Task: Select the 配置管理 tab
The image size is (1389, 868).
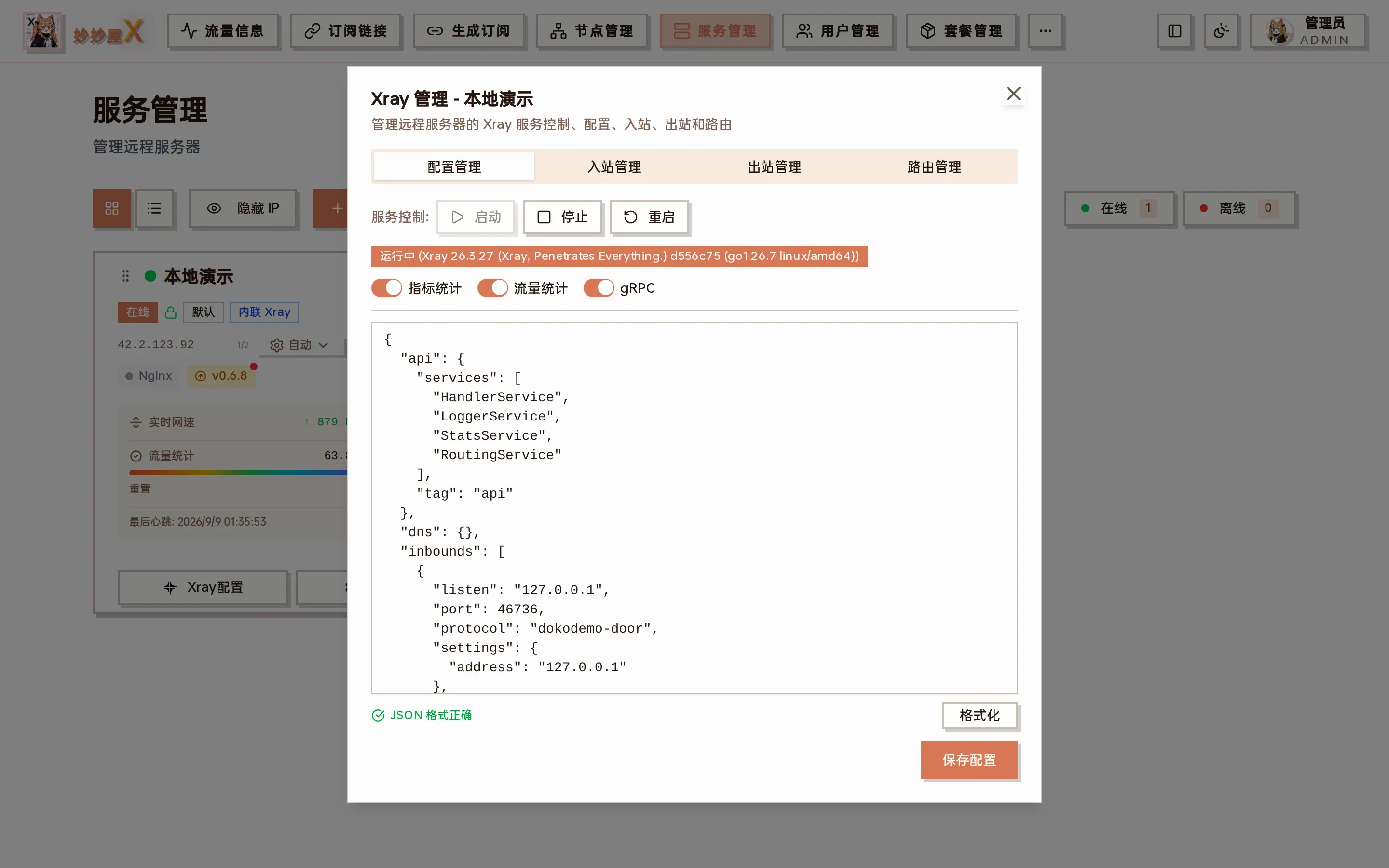Action: (x=454, y=167)
